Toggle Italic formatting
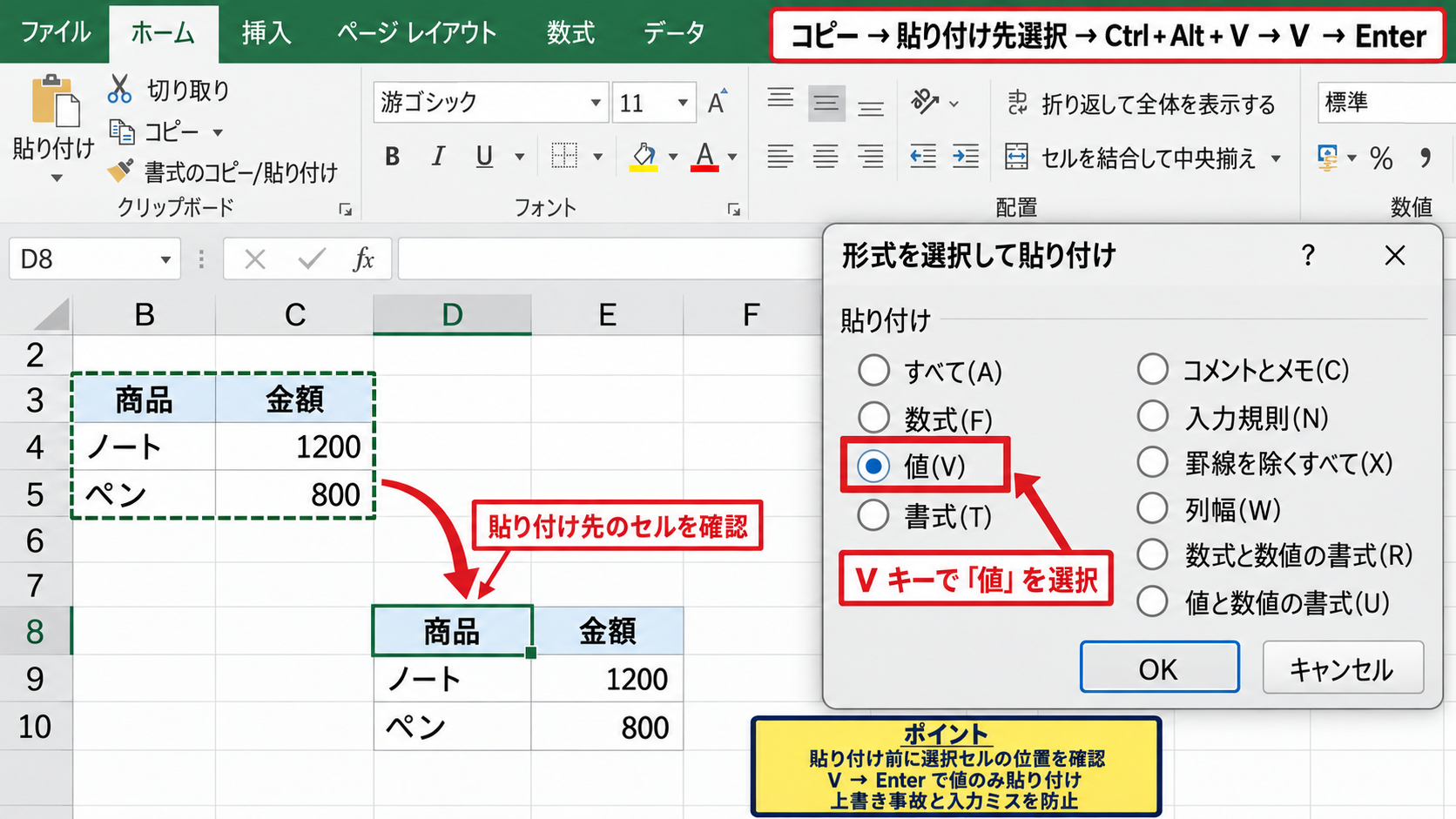Viewport: 1456px width, 819px height. 438,157
